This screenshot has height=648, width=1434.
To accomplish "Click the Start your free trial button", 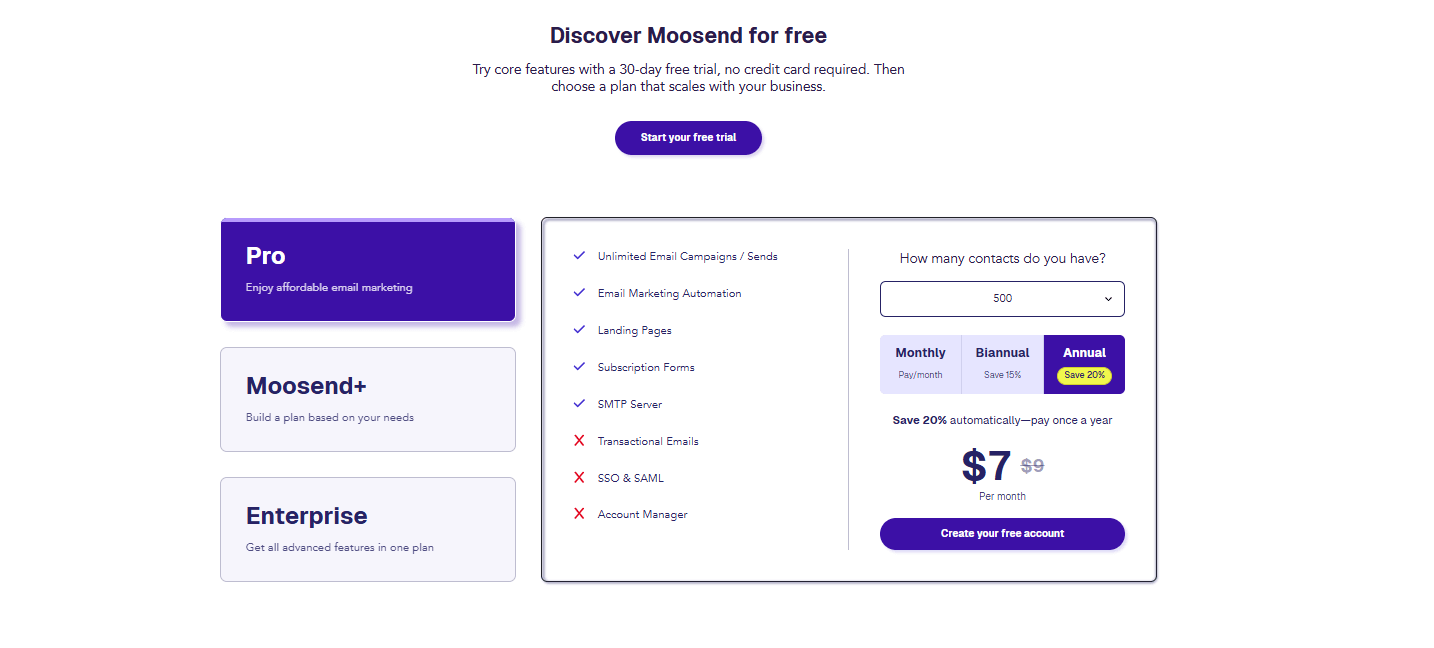I will (688, 137).
